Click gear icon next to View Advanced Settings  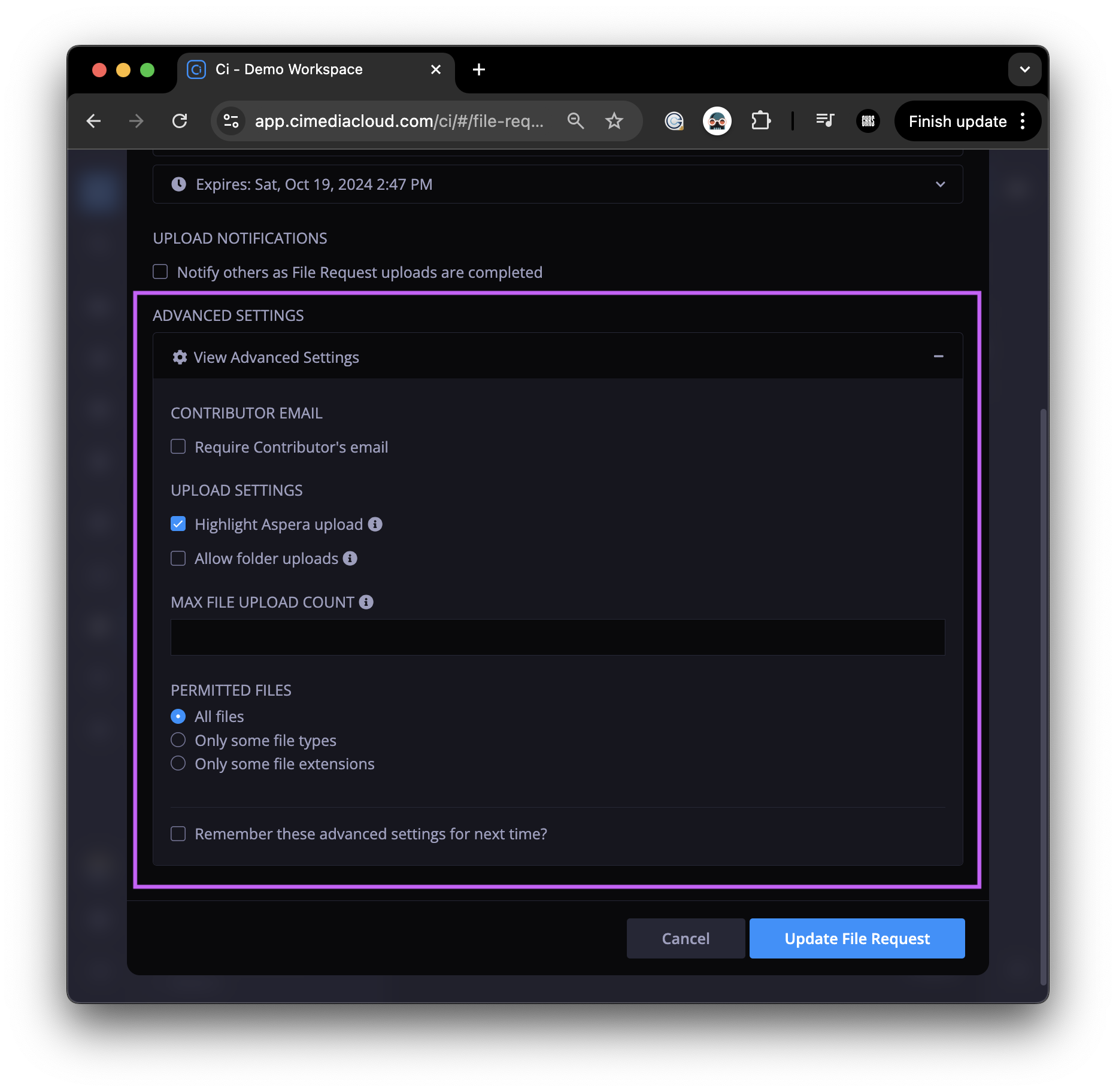180,357
